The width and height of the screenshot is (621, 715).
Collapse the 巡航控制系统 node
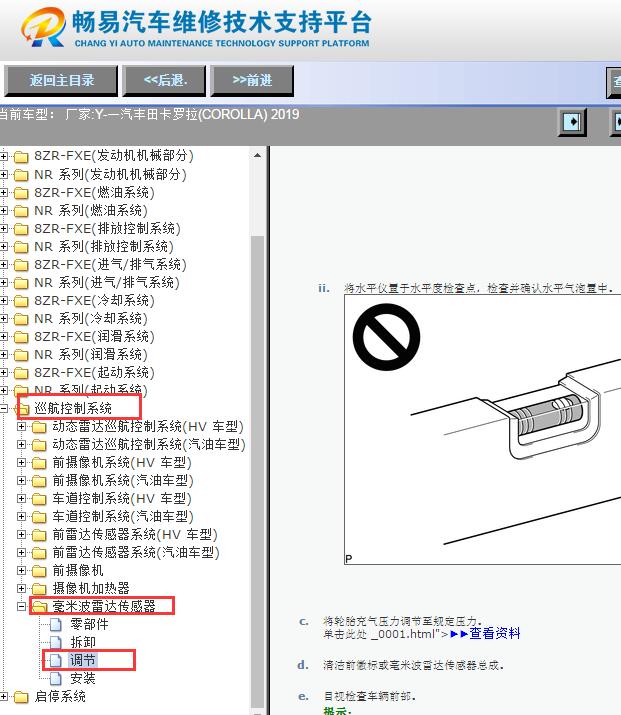4,409
